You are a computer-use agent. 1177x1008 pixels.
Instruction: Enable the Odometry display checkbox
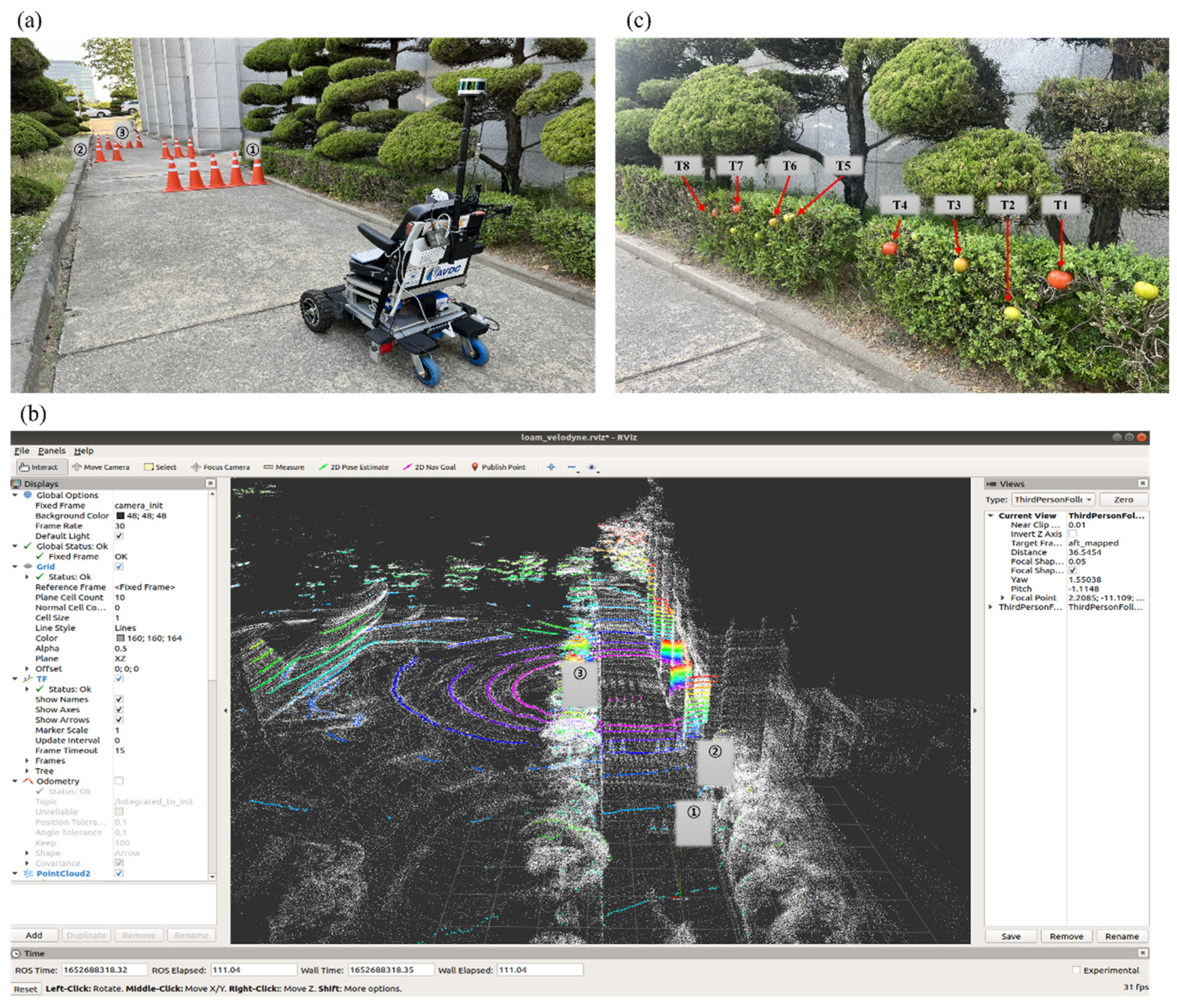click(x=119, y=781)
